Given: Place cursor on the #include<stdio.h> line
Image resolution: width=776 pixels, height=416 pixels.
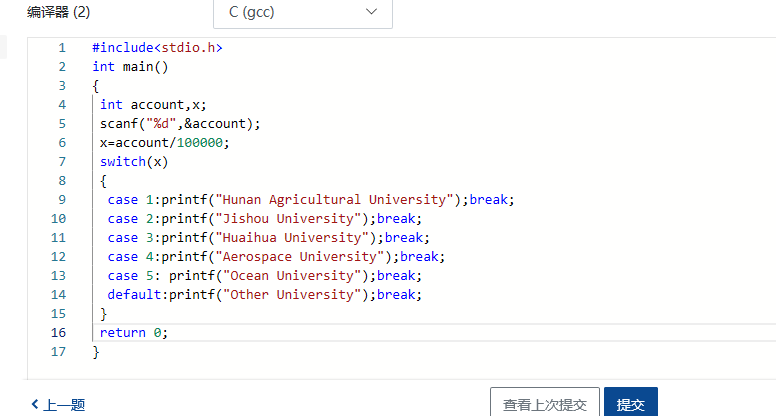Looking at the screenshot, I should click(157, 48).
